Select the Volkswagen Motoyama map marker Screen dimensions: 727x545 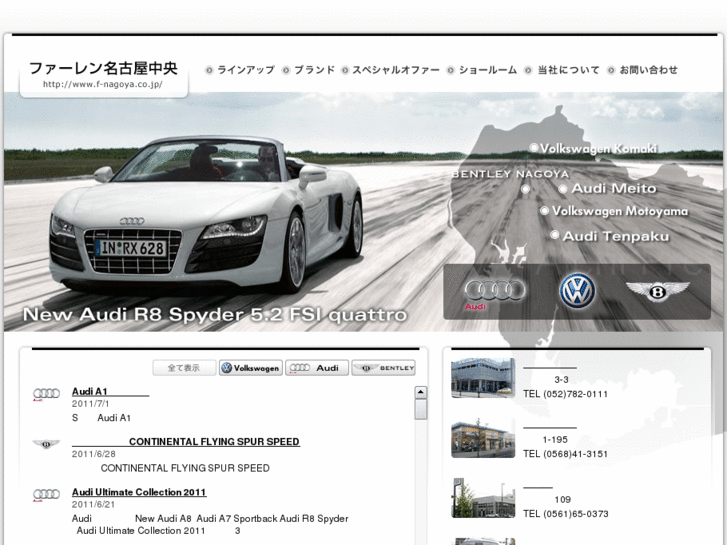tap(544, 211)
